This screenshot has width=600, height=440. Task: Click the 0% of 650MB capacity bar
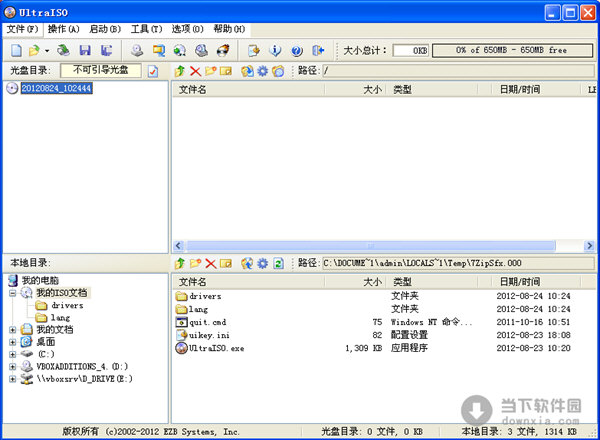[x=512, y=50]
